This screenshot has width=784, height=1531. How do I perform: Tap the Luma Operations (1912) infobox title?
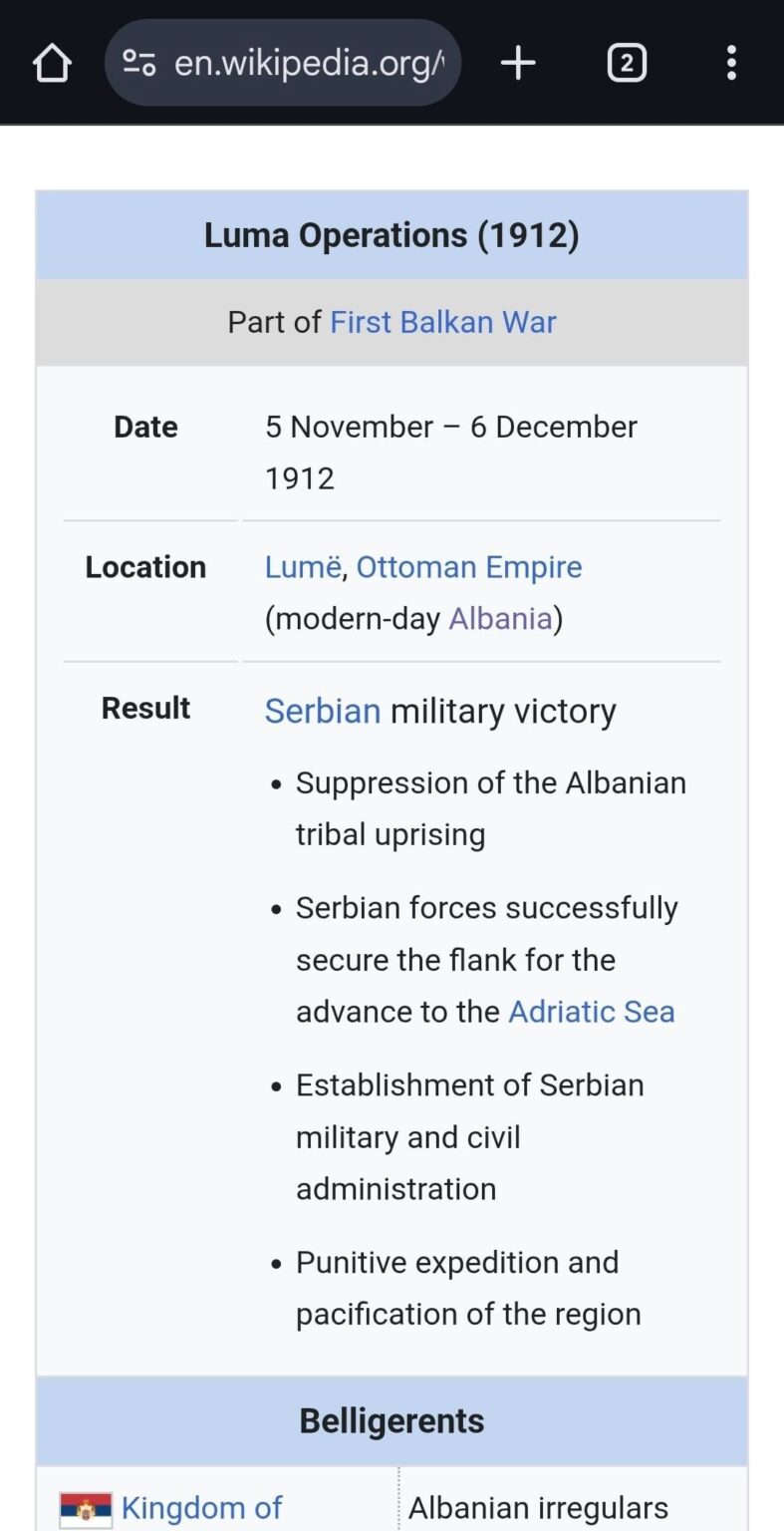point(392,235)
